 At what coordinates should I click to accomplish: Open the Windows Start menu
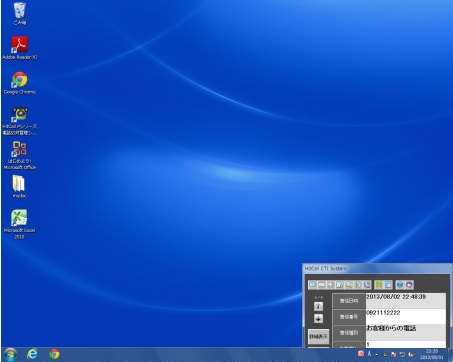coord(10,354)
